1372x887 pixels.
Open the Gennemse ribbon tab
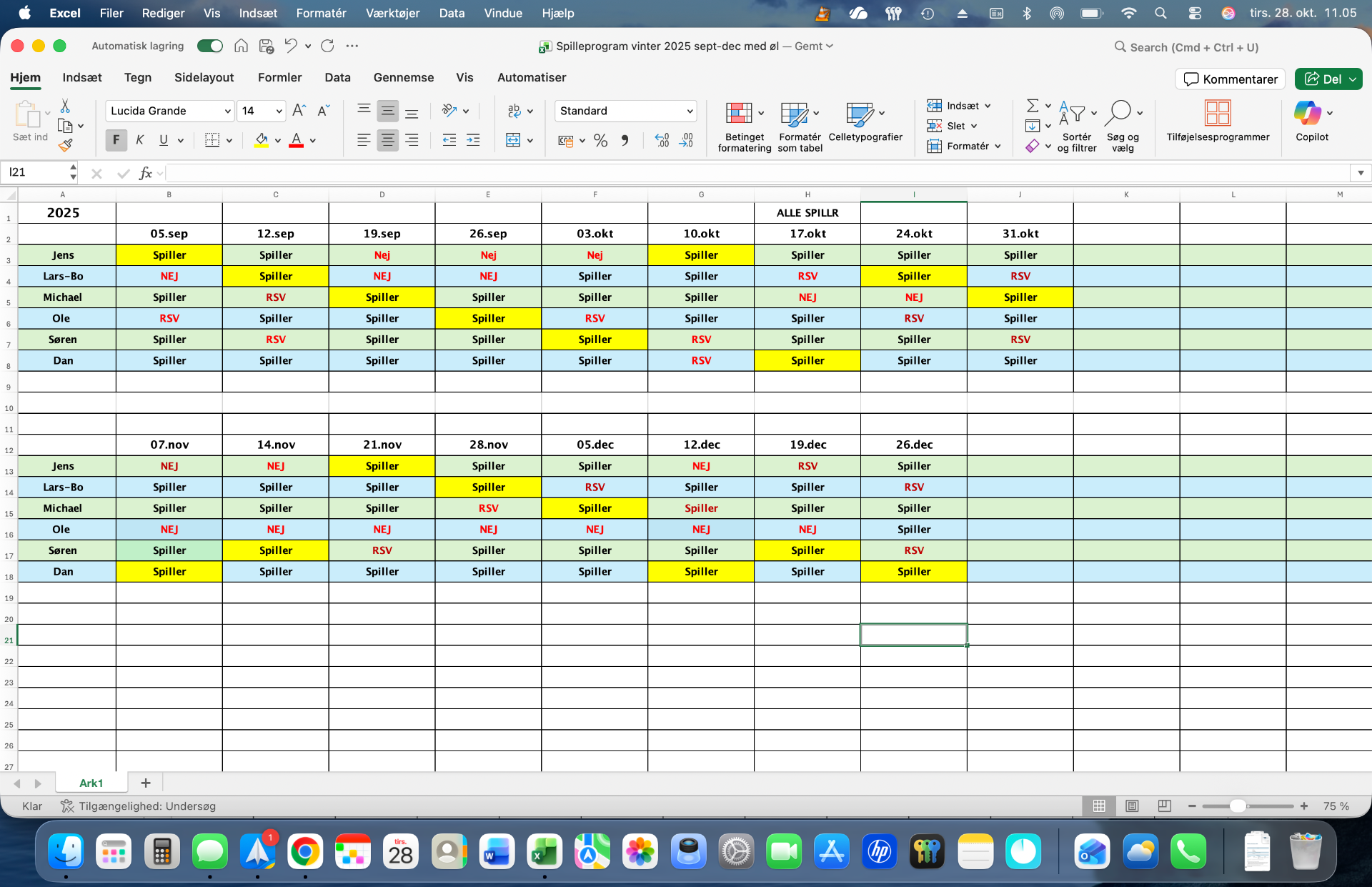pyautogui.click(x=404, y=77)
